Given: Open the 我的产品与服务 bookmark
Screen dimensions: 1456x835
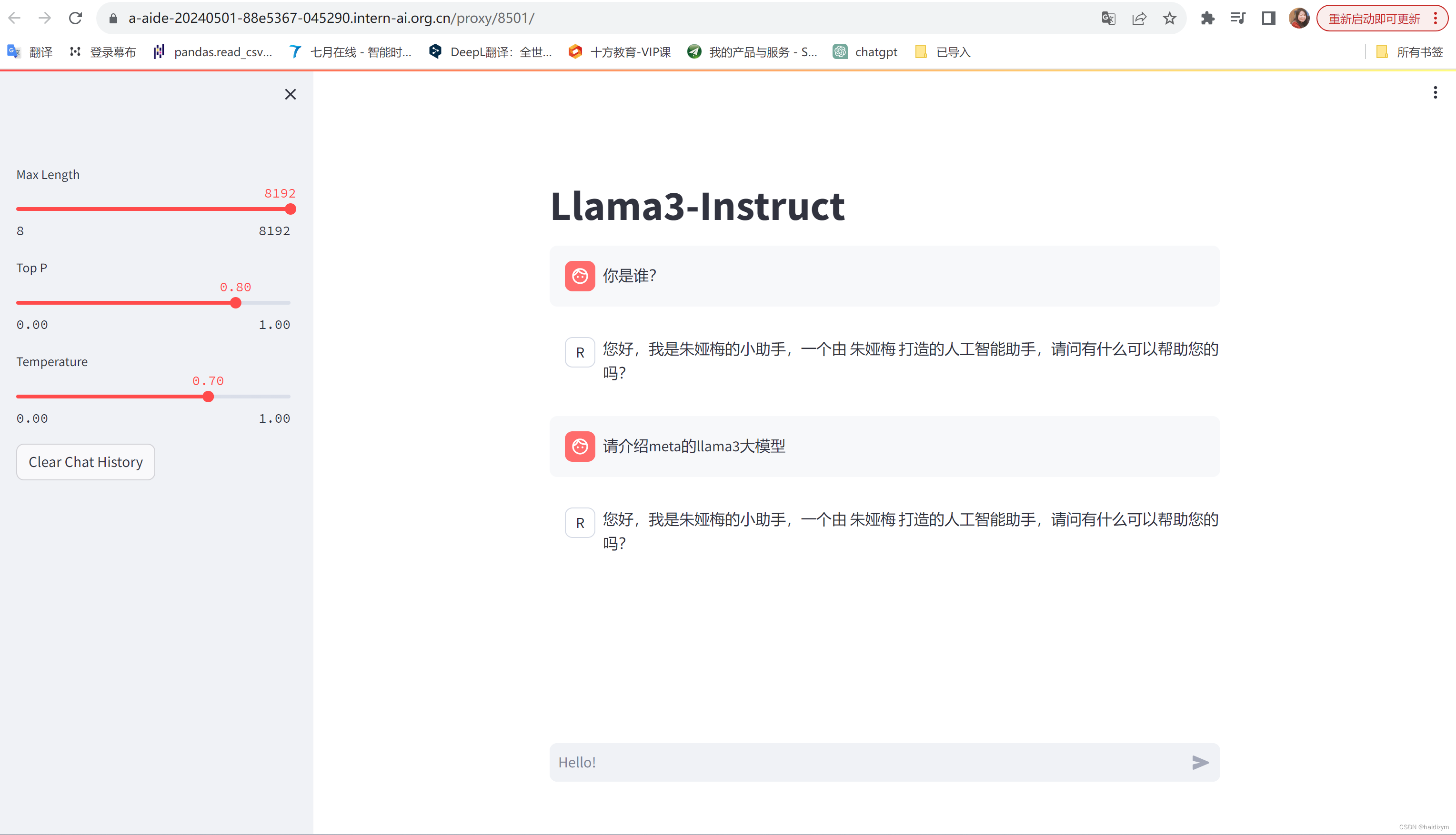Looking at the screenshot, I should pyautogui.click(x=752, y=52).
